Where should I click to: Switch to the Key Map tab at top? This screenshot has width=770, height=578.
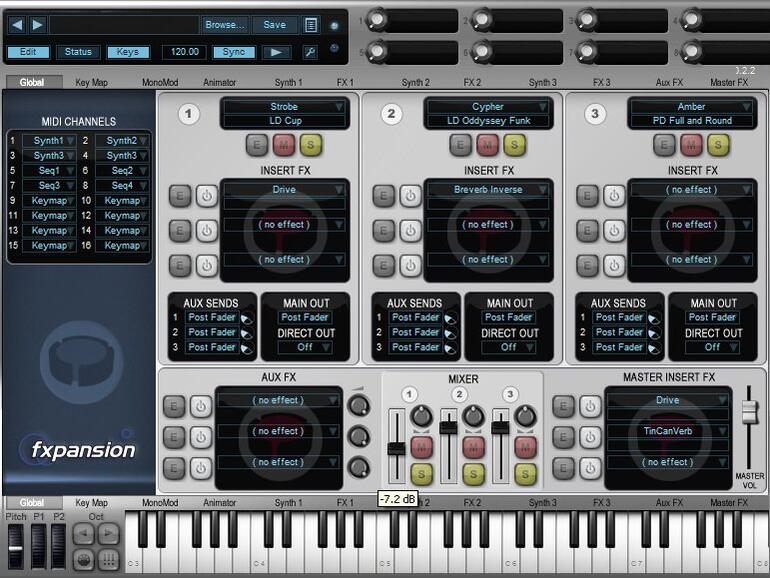click(91, 83)
